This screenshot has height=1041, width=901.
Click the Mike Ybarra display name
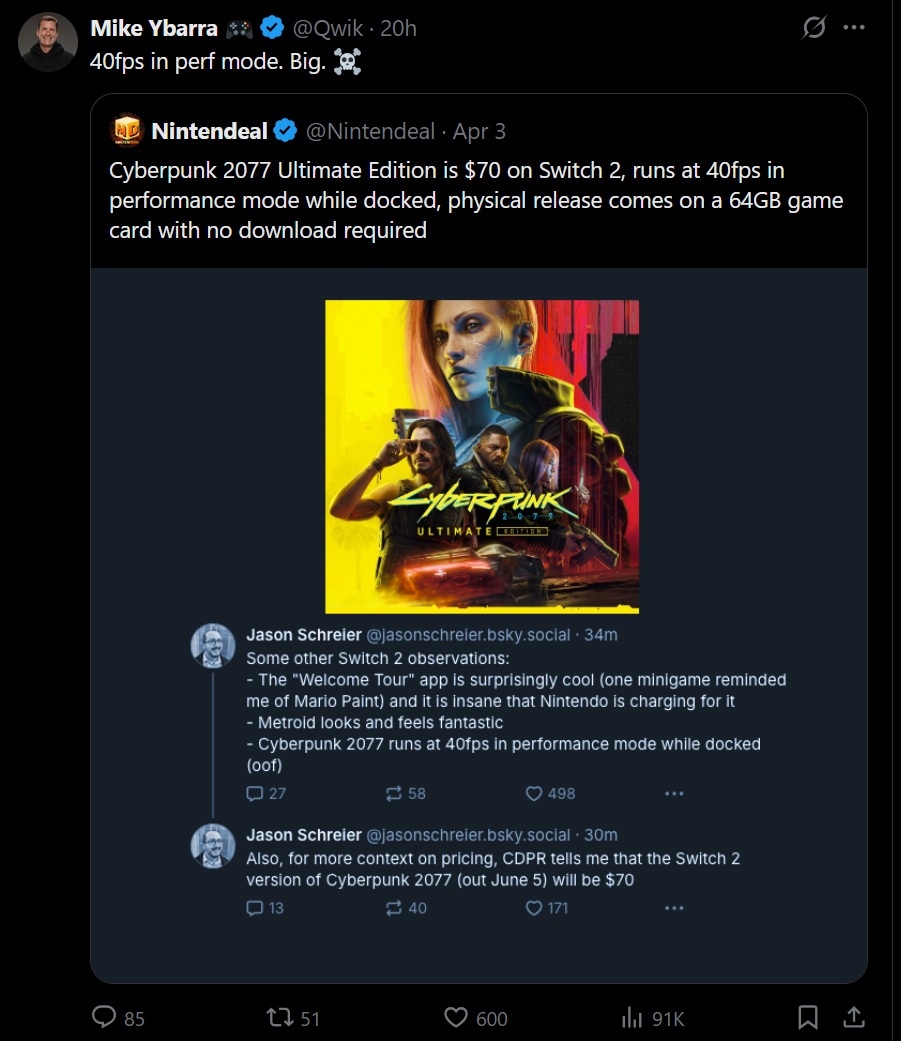[x=154, y=28]
